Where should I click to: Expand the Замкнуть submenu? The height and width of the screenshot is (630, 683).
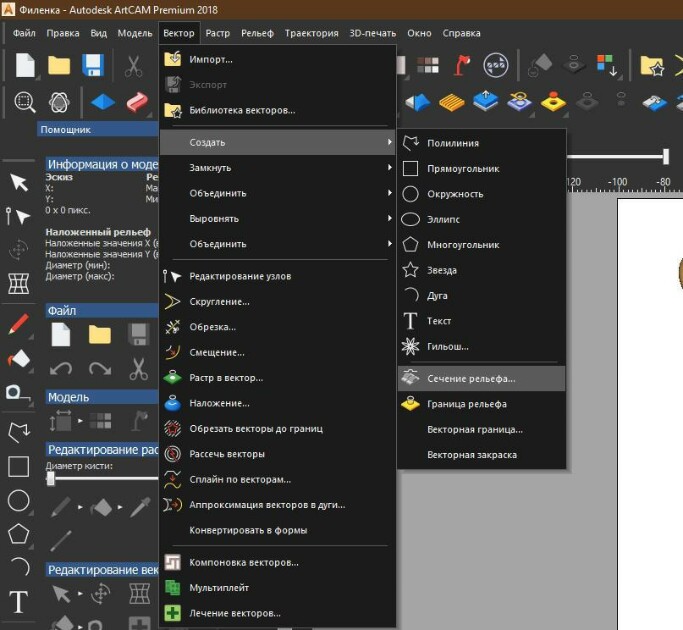click(277, 168)
